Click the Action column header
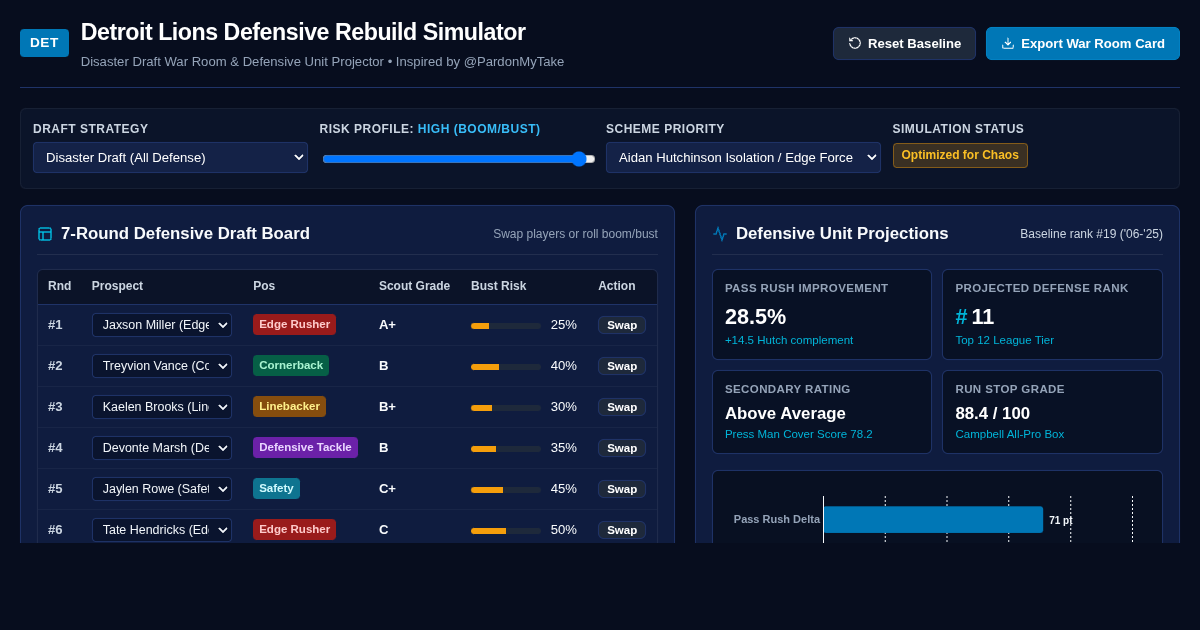This screenshot has height=630, width=1200. click(617, 286)
